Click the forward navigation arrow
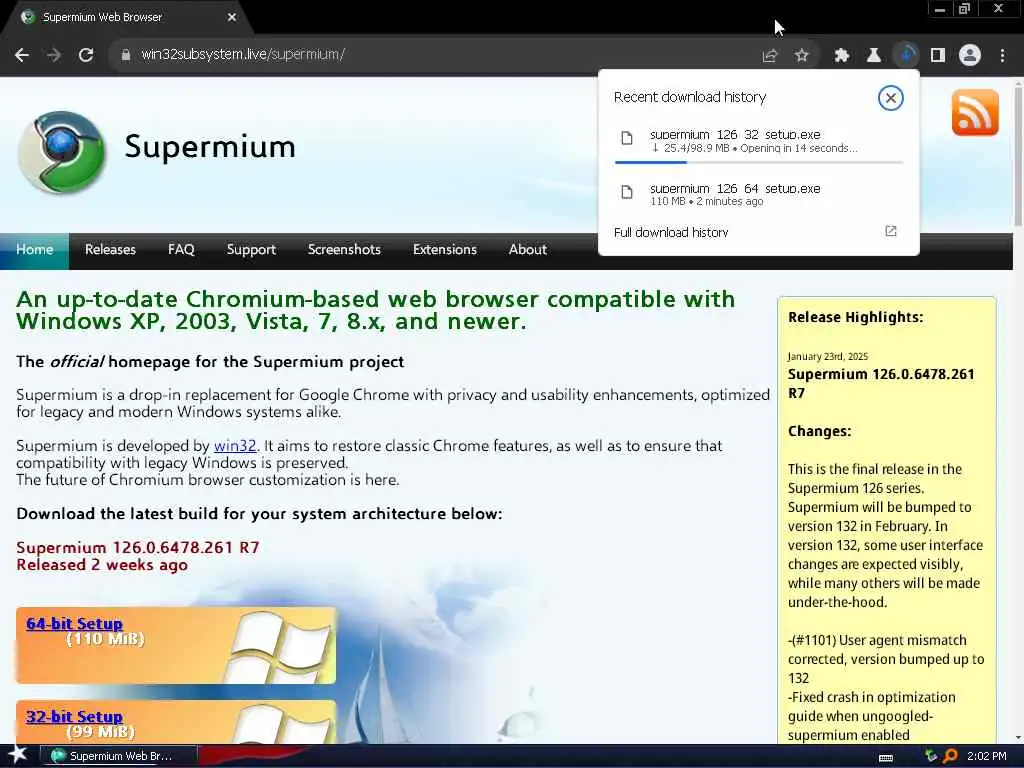Image resolution: width=1024 pixels, height=768 pixels. pos(54,55)
